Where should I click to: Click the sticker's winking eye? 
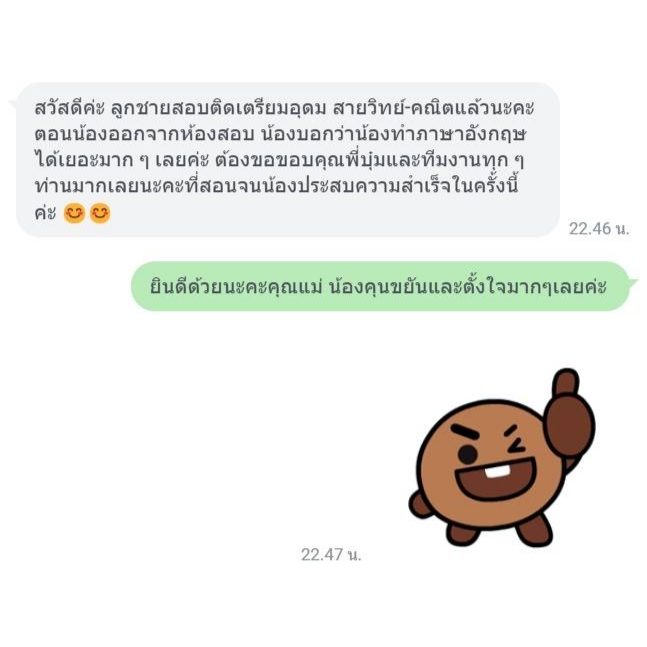513,440
